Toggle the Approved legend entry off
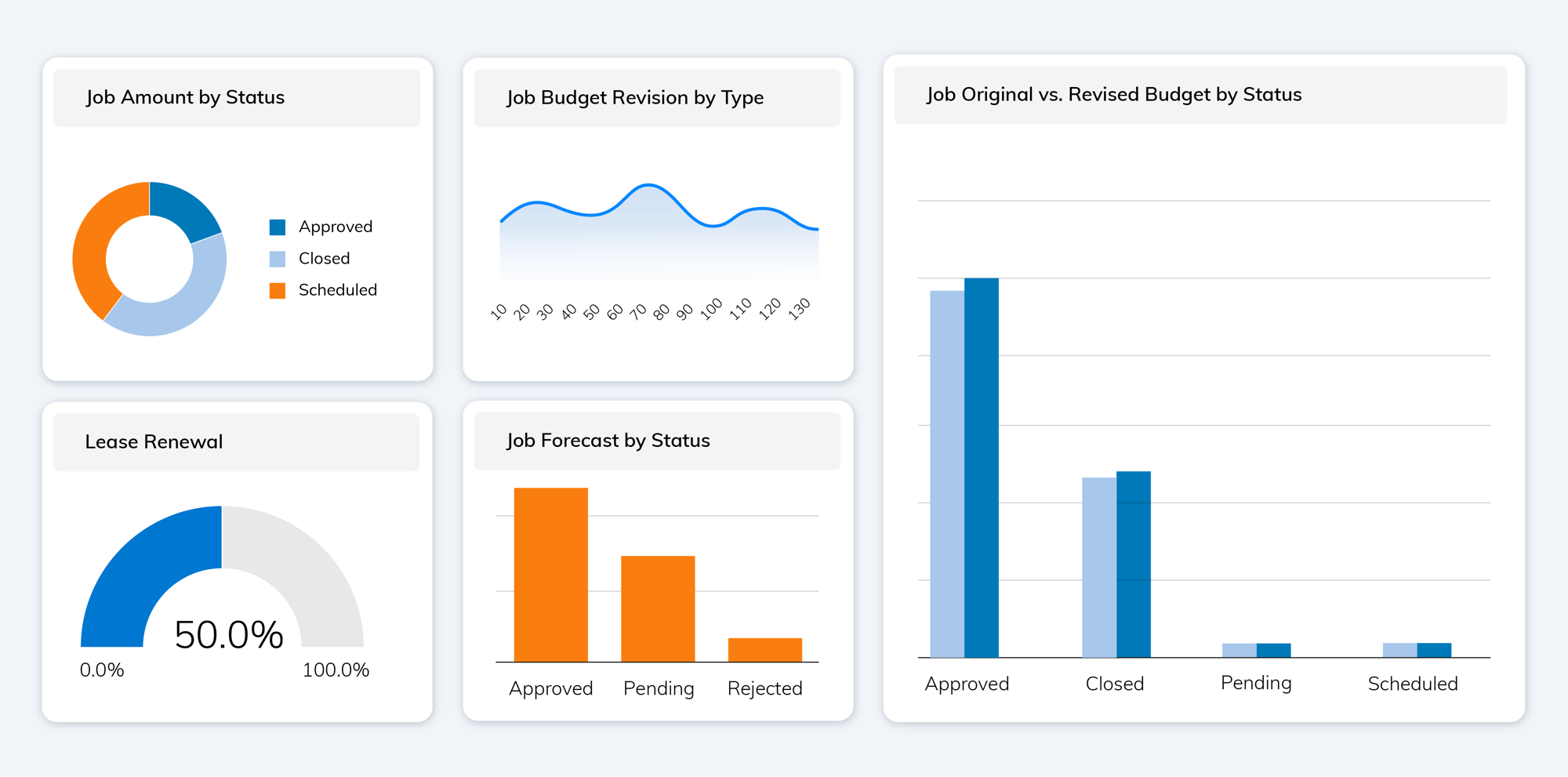The height and width of the screenshot is (777, 1568). pyautogui.click(x=336, y=226)
